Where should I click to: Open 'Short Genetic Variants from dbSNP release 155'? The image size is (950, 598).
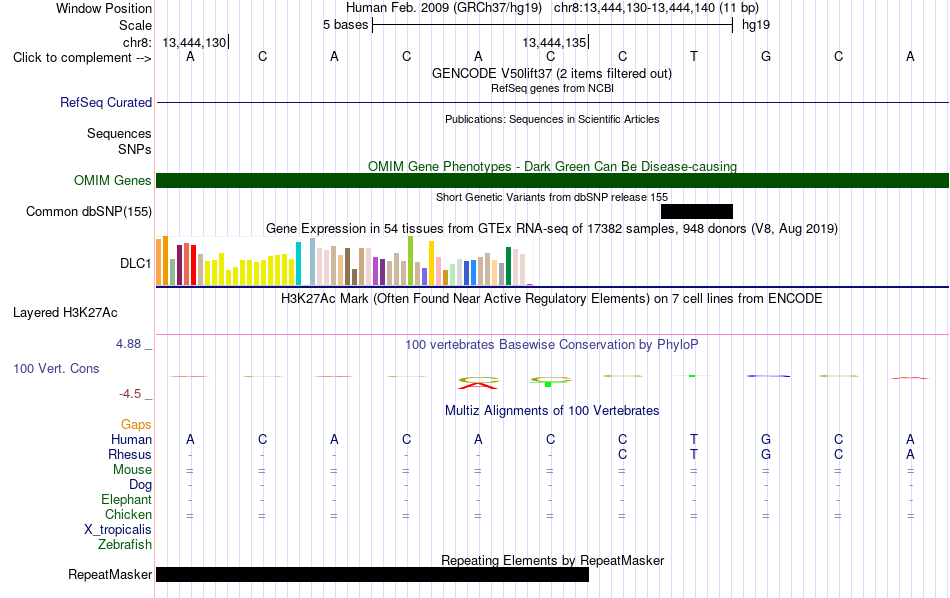point(552,198)
